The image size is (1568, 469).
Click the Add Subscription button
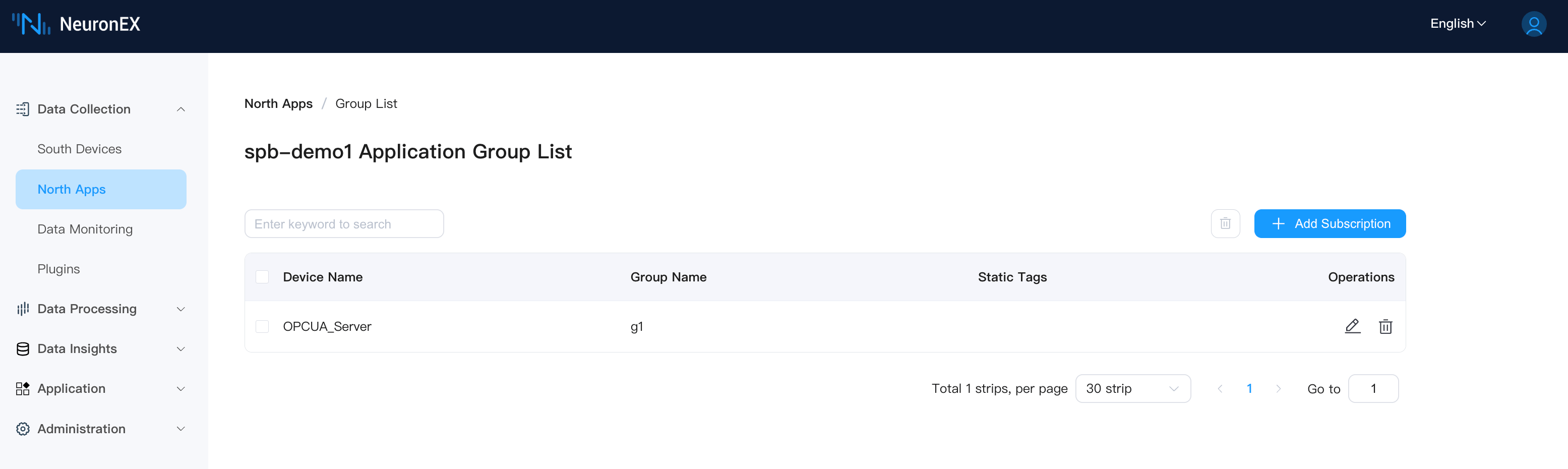coord(1330,223)
